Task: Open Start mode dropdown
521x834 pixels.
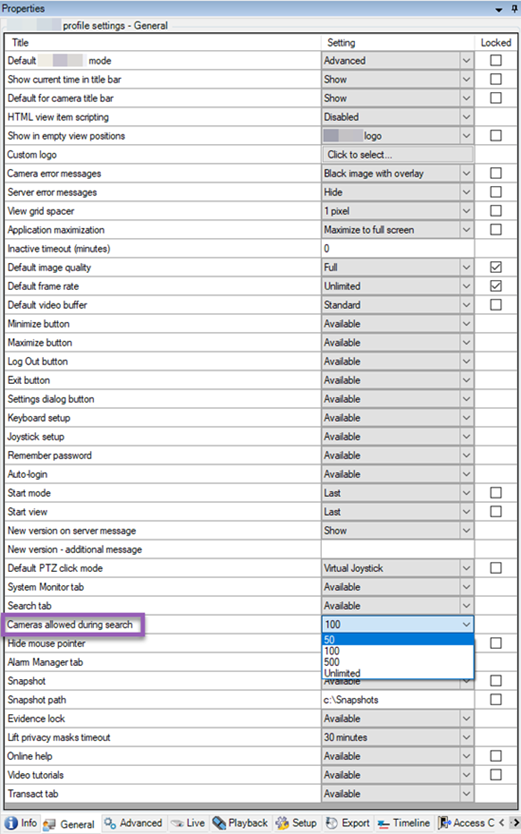Action: coord(466,493)
